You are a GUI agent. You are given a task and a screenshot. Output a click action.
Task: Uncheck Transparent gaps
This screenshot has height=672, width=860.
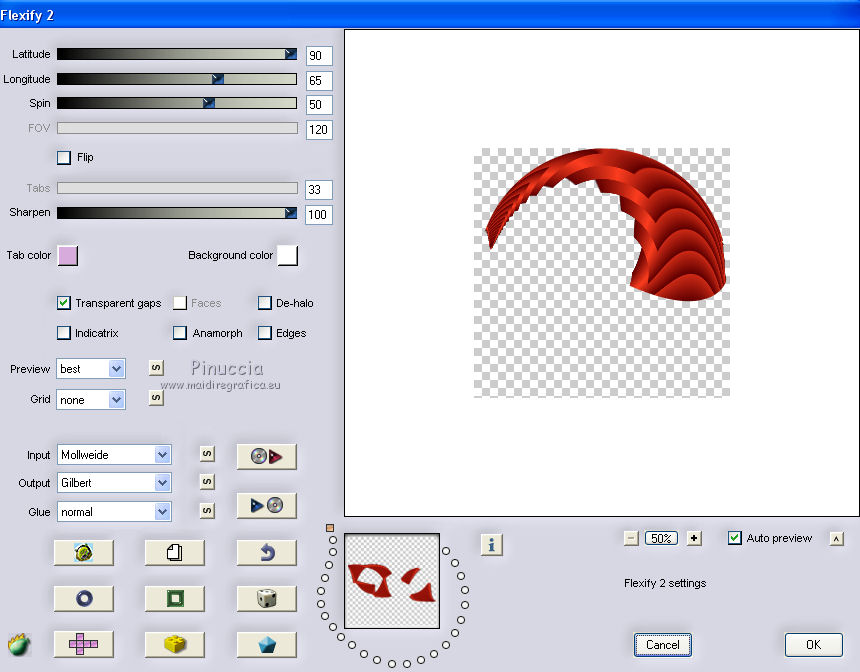pos(64,303)
